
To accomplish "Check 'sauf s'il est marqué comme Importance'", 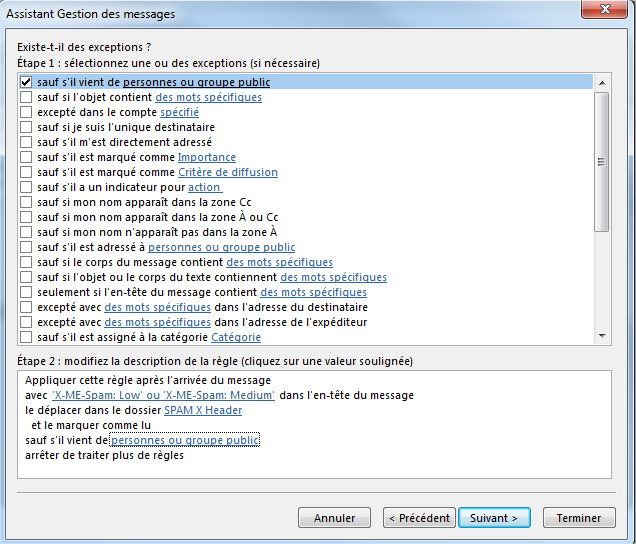I will pos(26,158).
